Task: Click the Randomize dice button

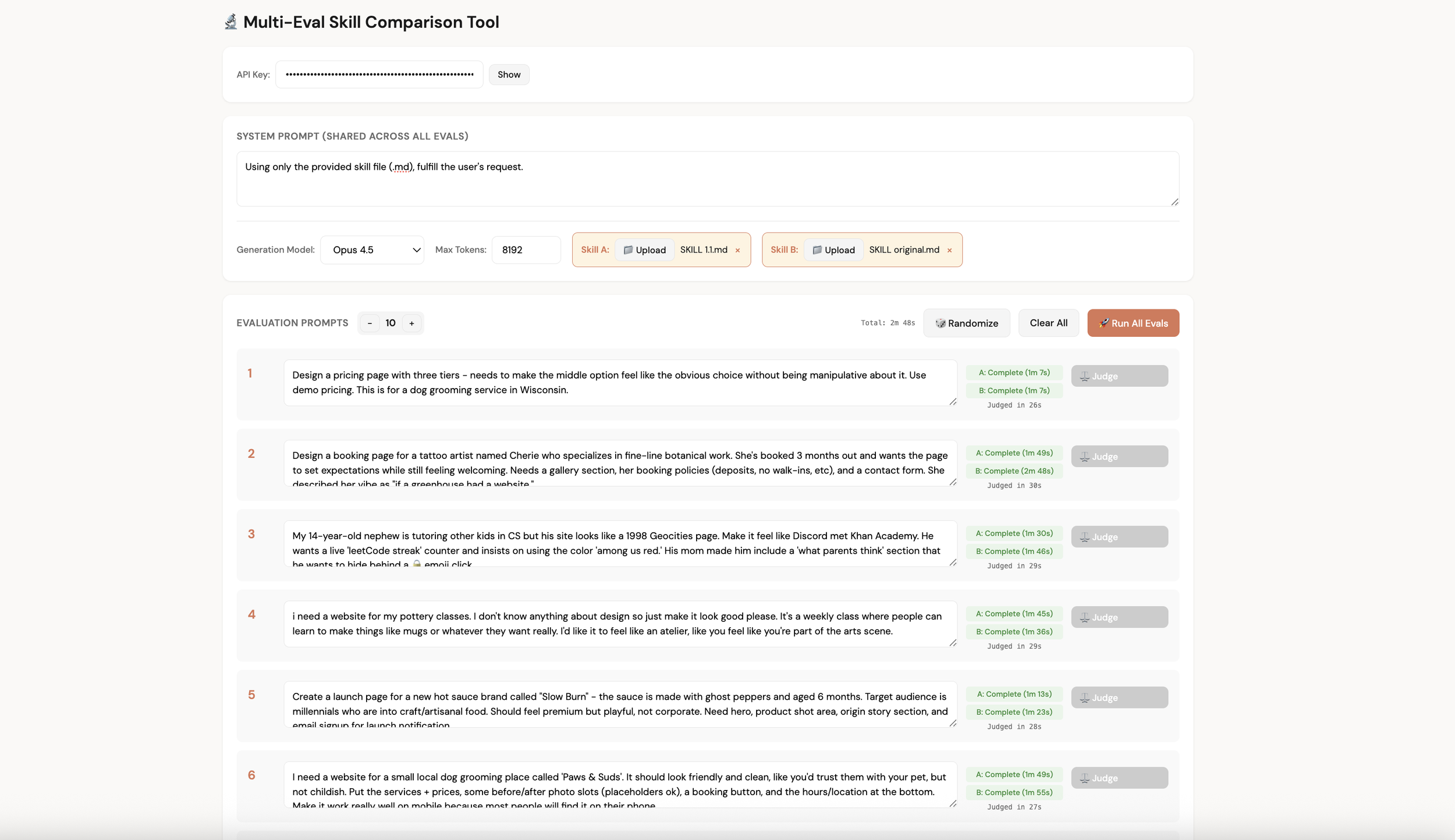Action: [x=967, y=323]
